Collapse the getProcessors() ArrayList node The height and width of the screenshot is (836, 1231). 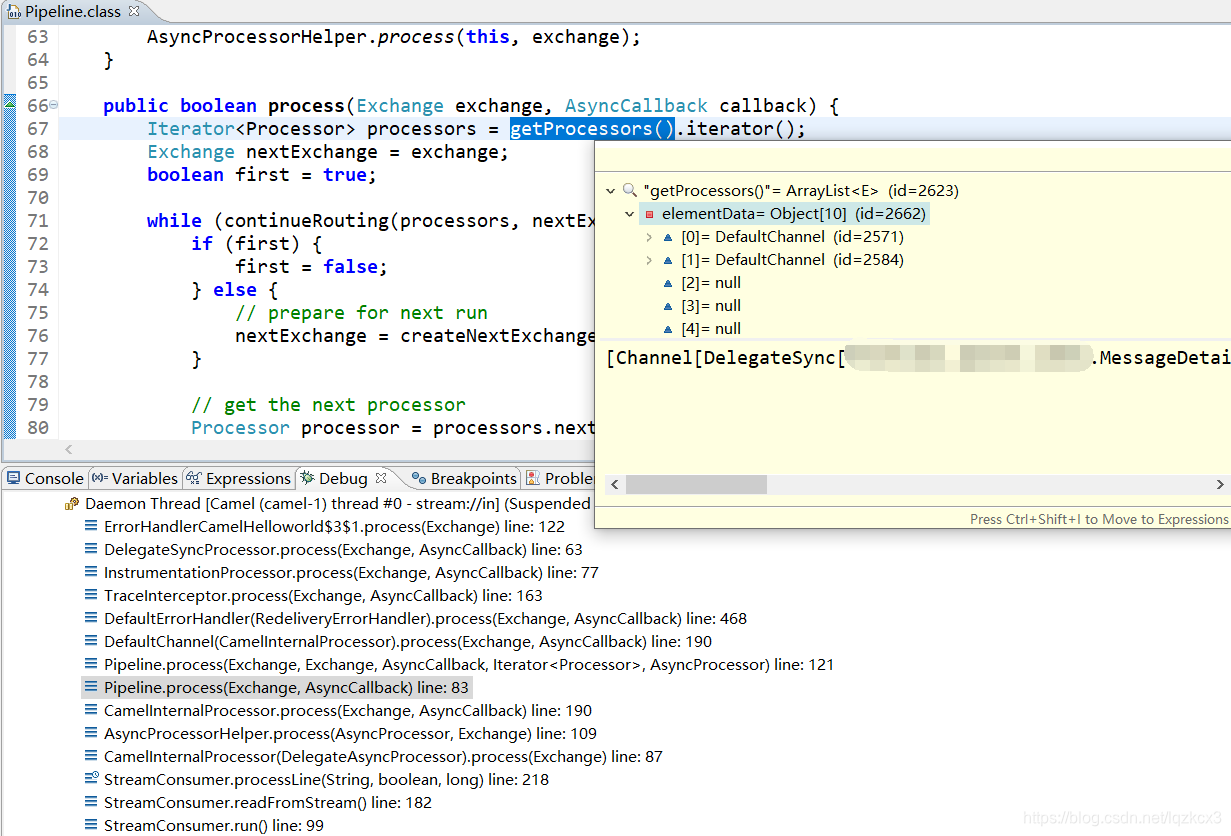[611, 190]
